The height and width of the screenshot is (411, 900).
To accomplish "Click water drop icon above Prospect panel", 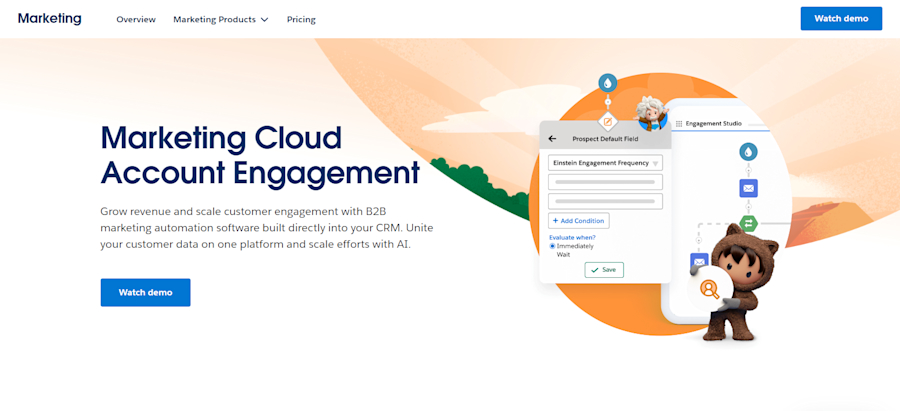I will coord(607,83).
